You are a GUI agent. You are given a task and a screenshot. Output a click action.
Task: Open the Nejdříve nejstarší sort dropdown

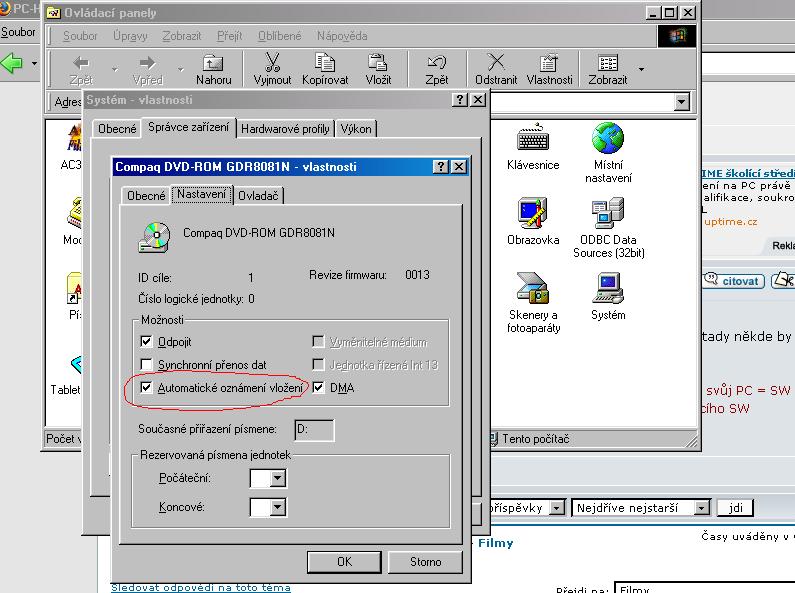701,508
